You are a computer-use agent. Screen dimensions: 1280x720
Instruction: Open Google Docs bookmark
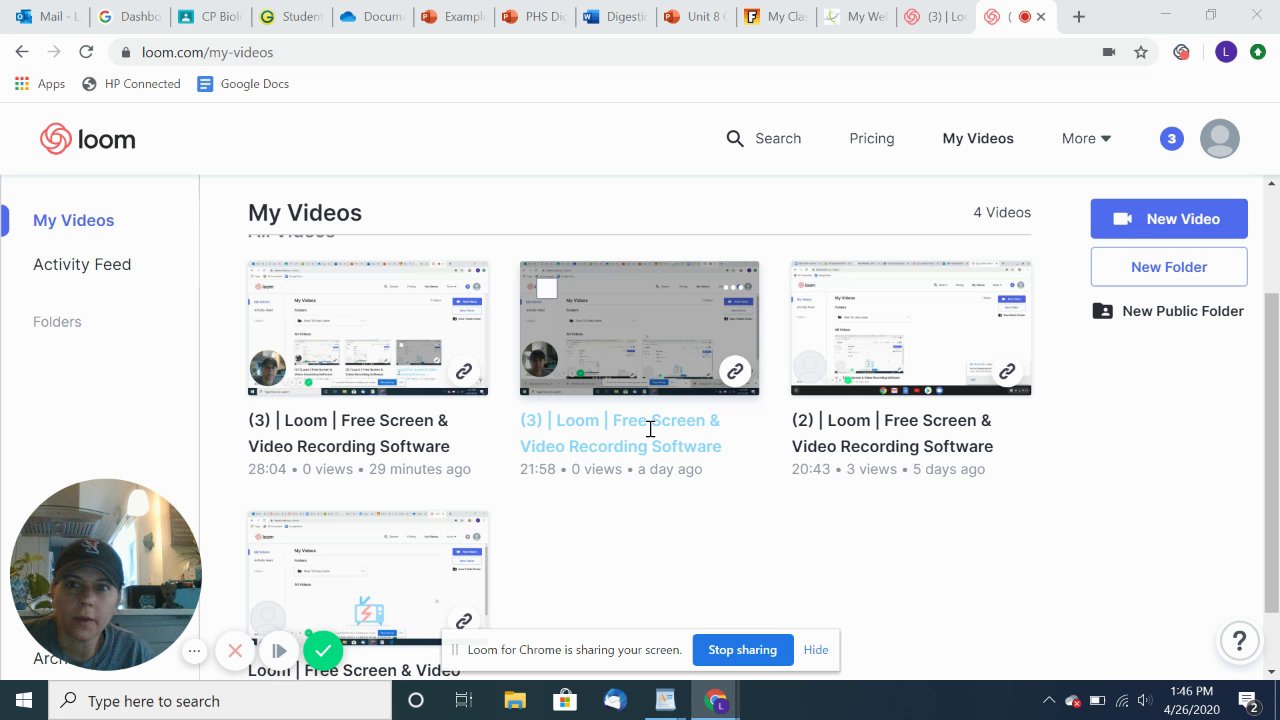point(243,84)
